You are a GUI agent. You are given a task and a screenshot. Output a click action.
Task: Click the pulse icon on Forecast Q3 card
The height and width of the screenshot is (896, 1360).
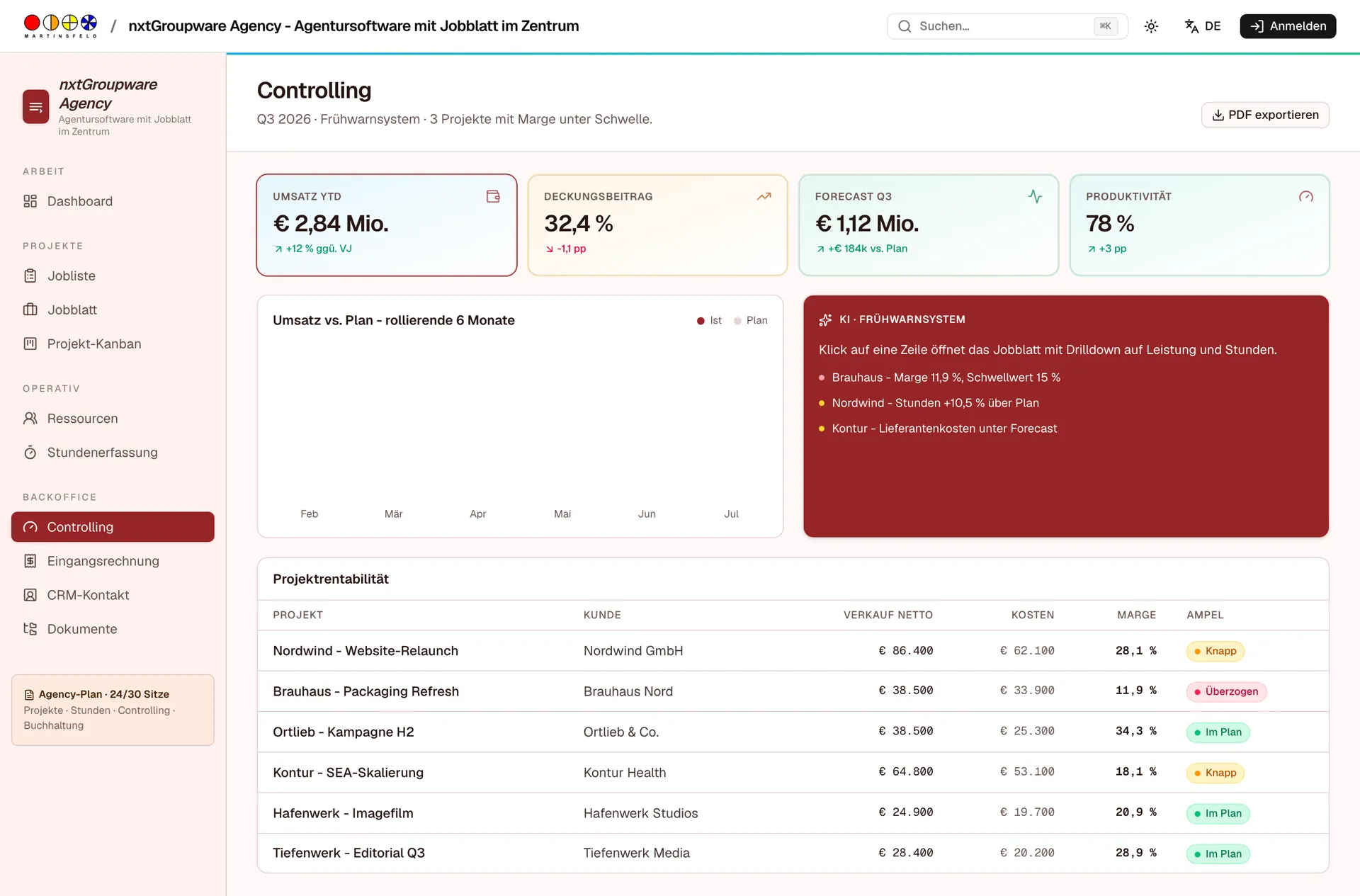[1035, 196]
